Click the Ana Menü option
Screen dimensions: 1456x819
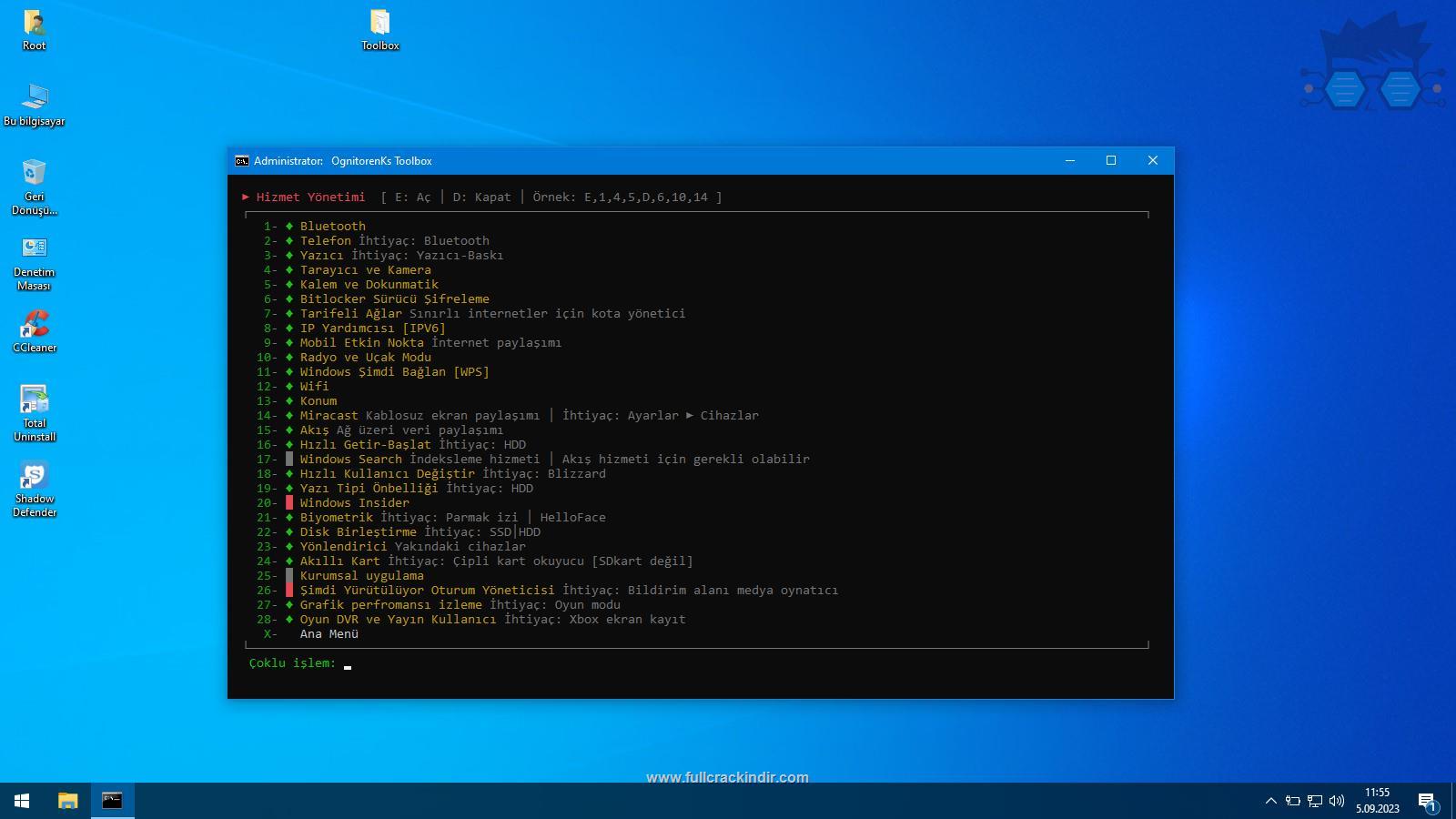click(329, 634)
